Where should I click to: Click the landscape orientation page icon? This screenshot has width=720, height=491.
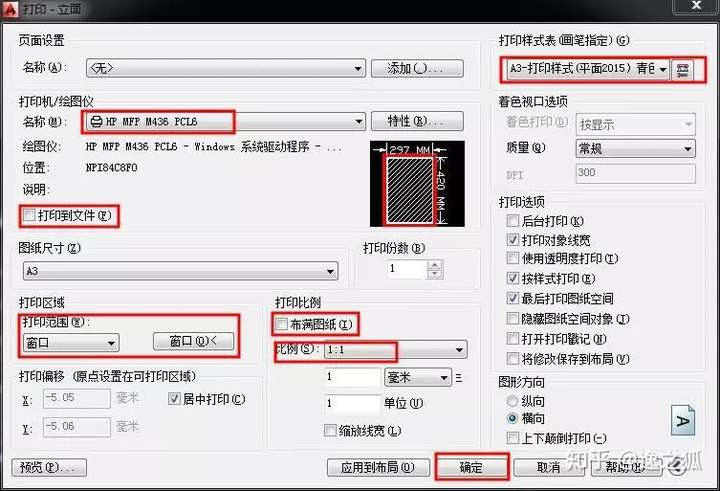click(683, 420)
